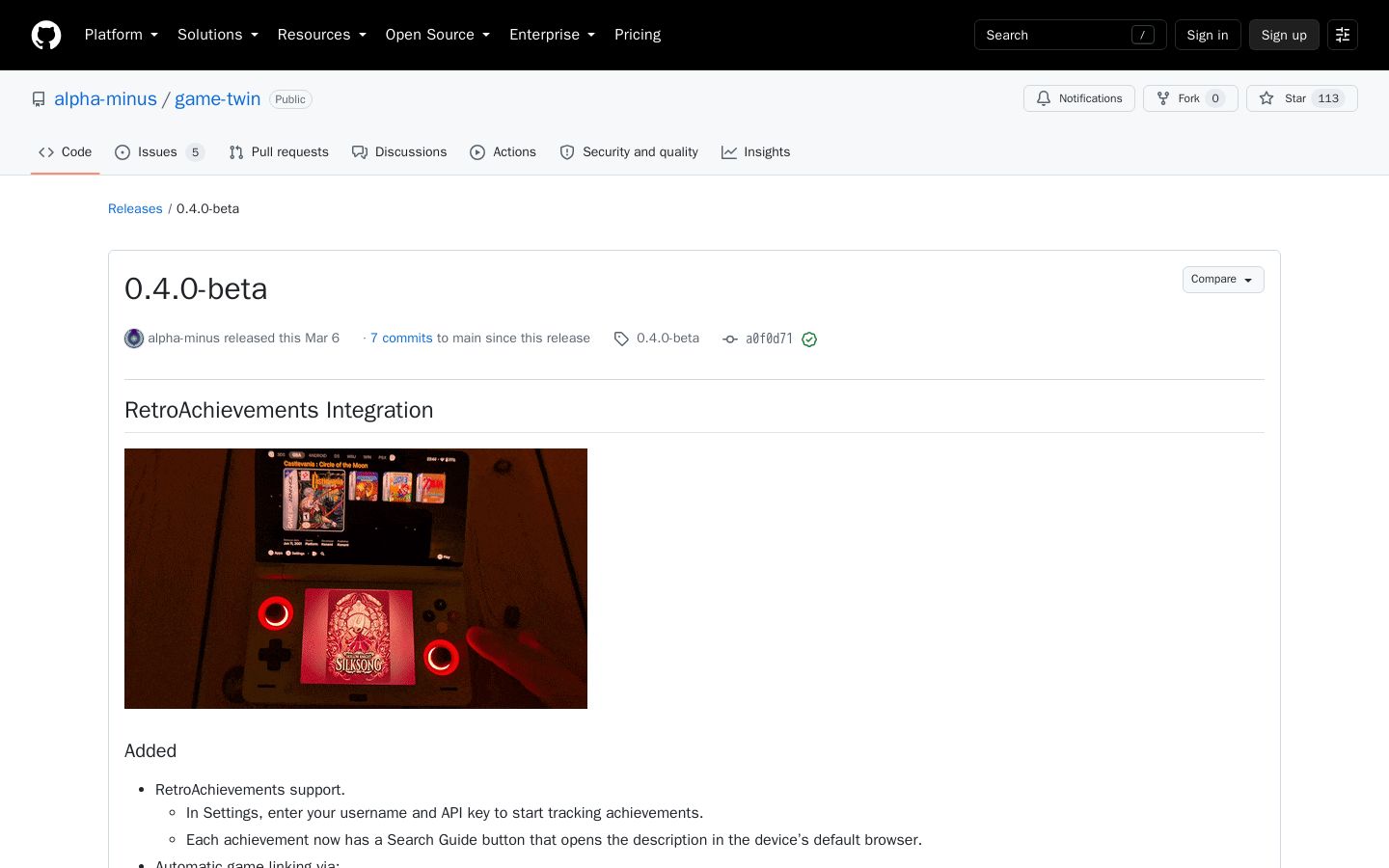Click the Sign in button
Image resolution: width=1389 pixels, height=868 pixels.
[x=1208, y=35]
